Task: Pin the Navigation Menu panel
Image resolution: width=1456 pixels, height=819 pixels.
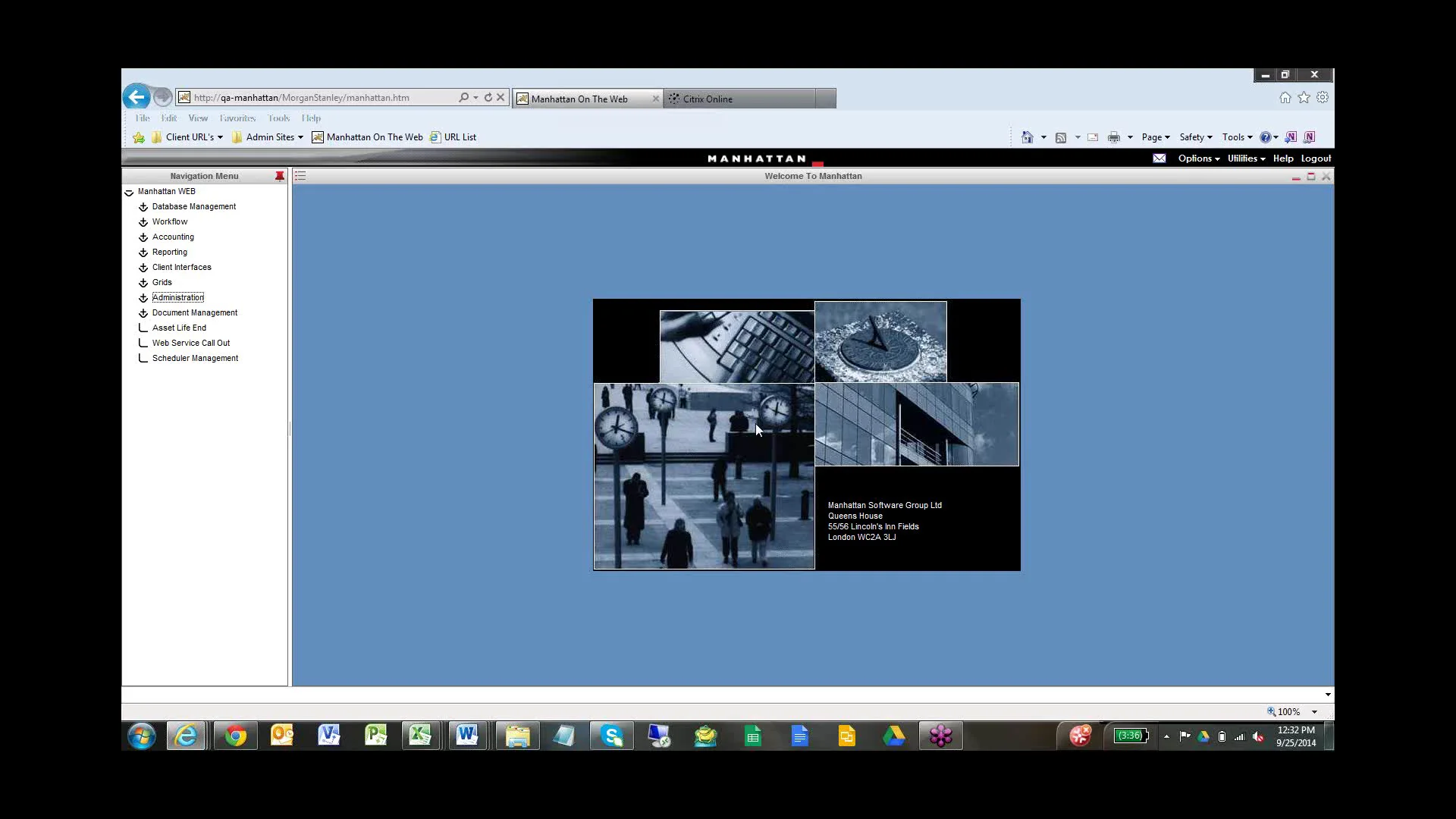Action: (x=279, y=175)
